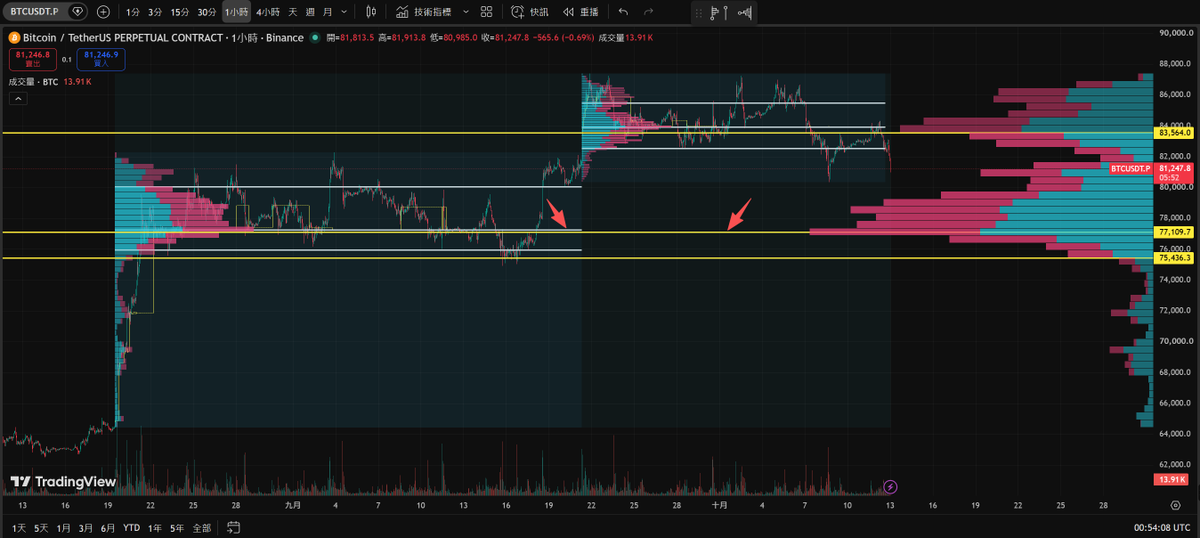Choose the 週 weekly interval
This screenshot has width=1200, height=538.
(x=310, y=12)
